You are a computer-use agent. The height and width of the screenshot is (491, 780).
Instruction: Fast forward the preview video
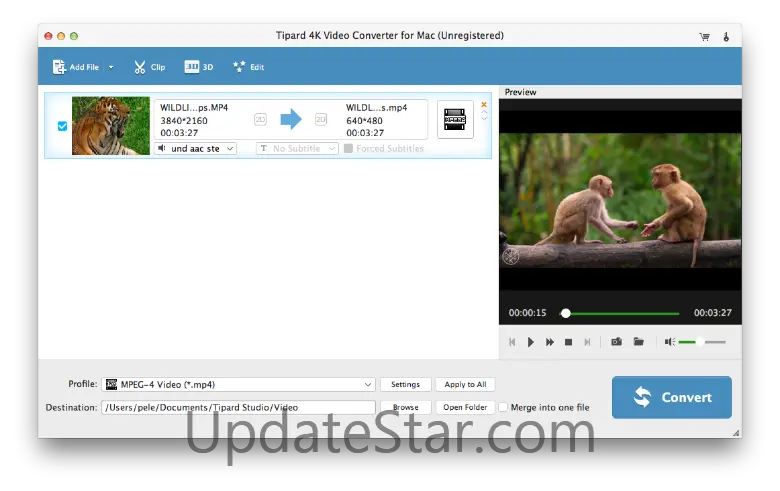(x=550, y=342)
